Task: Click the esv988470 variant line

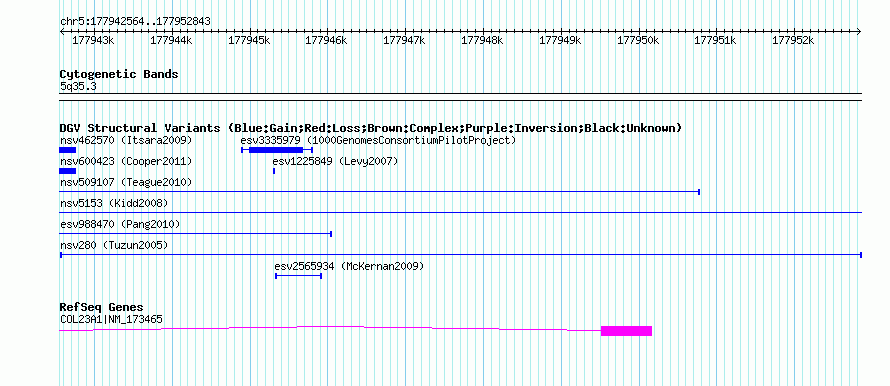Action: coord(196,234)
